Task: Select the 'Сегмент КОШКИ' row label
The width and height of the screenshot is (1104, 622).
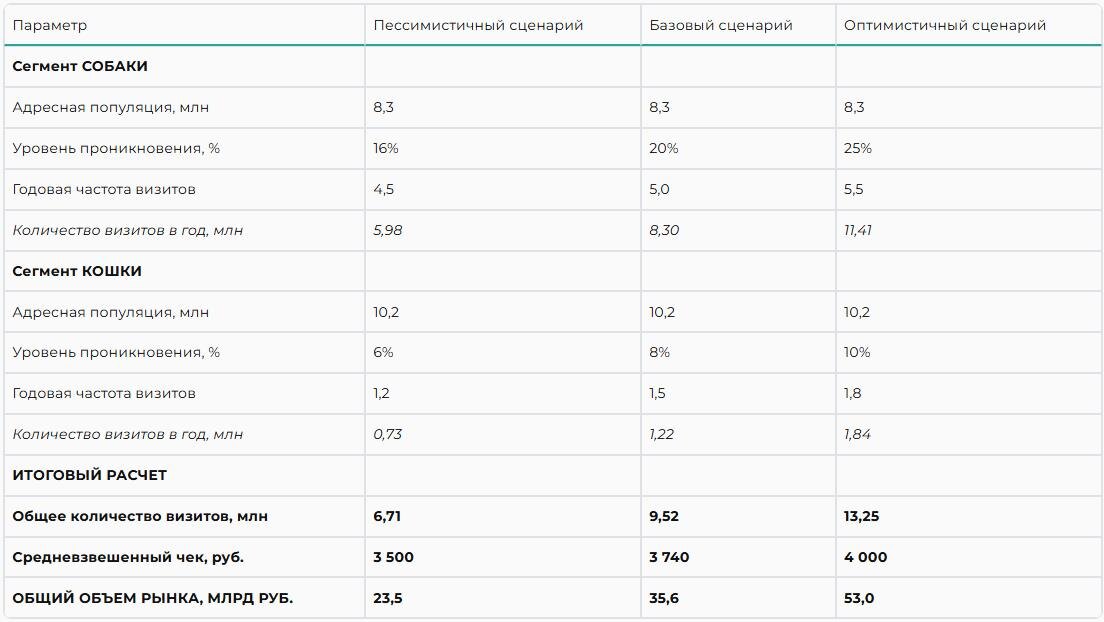Action: 77,271
